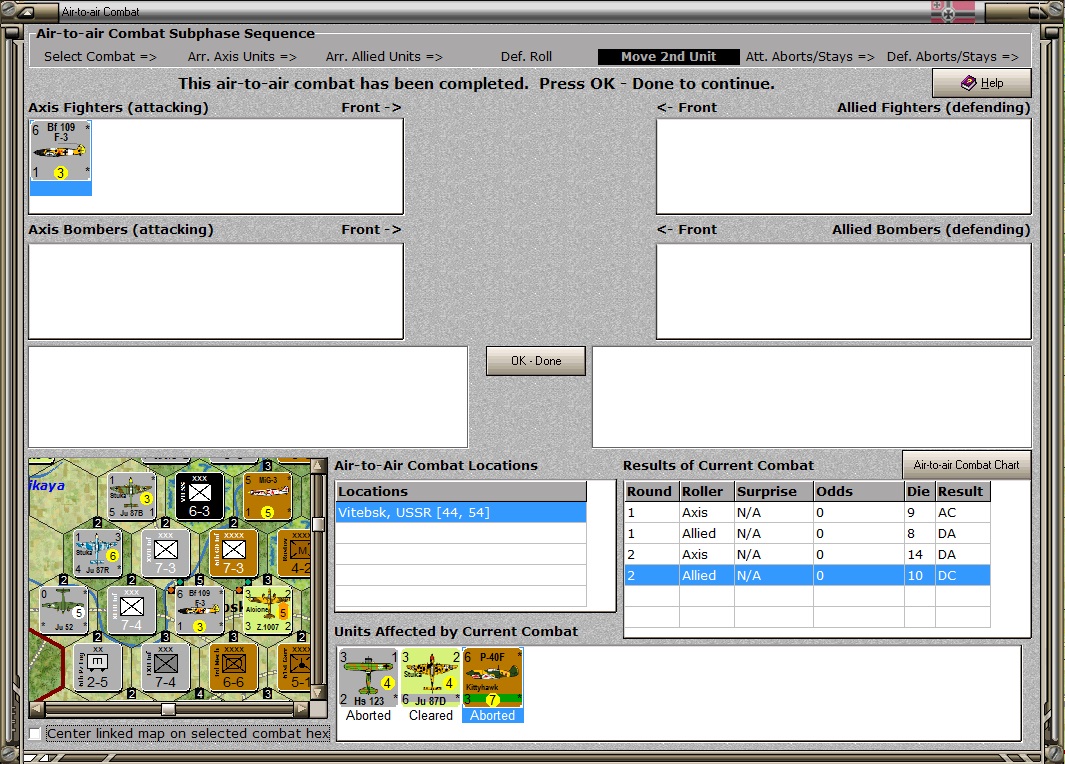Select round 2 Axis row with die 14
Viewport: 1065px width, 764px height.
(x=807, y=554)
